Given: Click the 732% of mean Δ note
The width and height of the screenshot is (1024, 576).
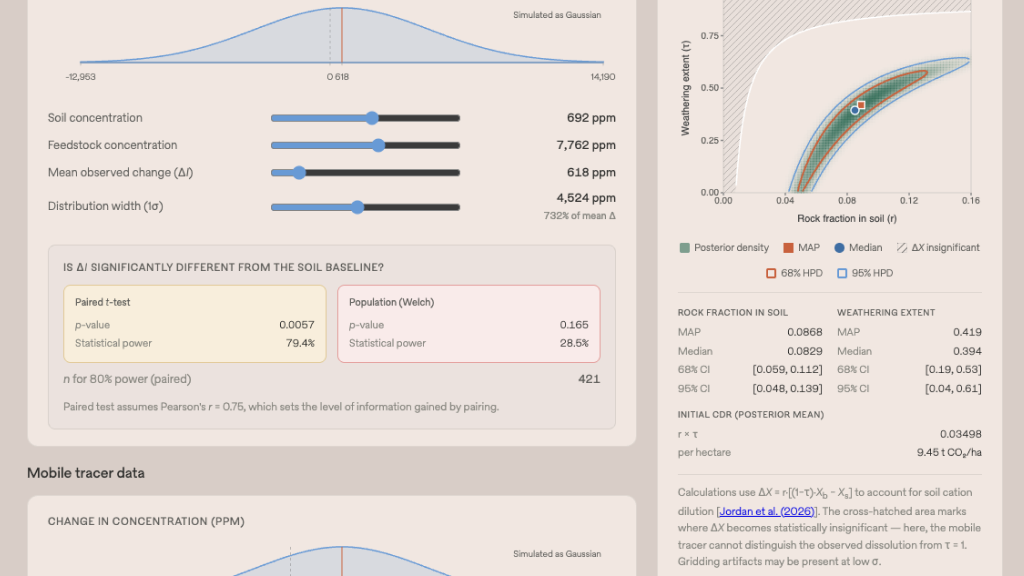Looking at the screenshot, I should (x=579, y=216).
